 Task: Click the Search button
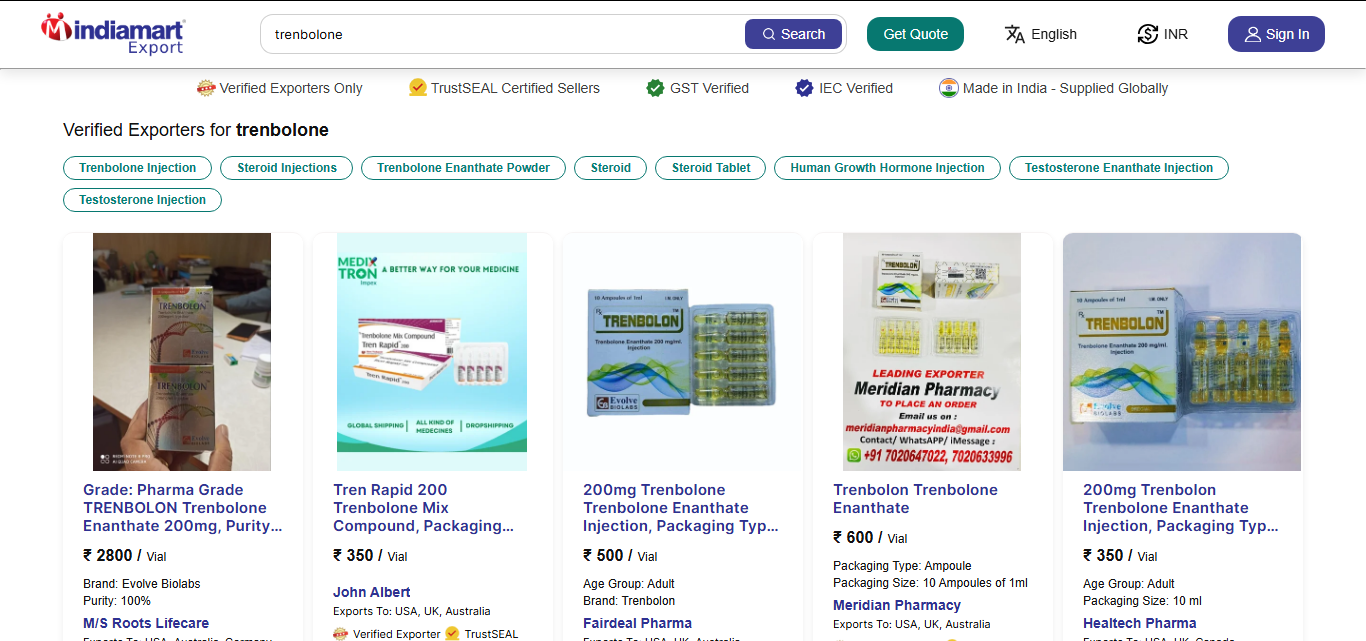click(793, 34)
